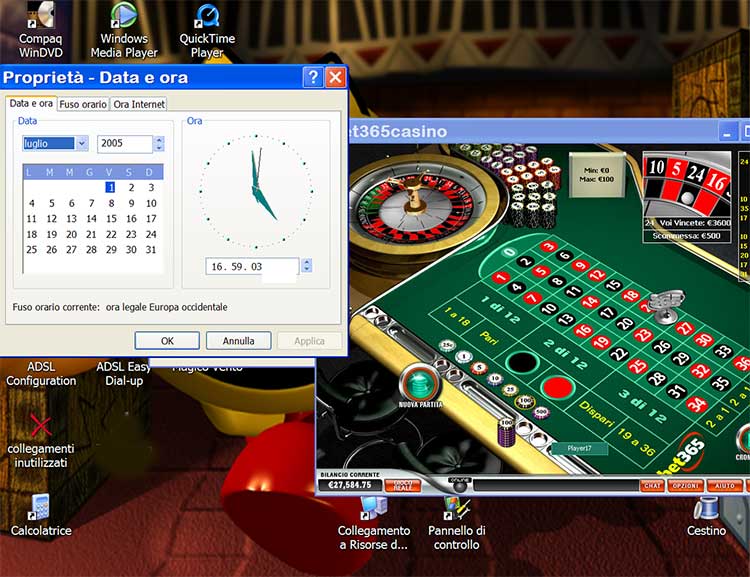750x577 pixels.
Task: Open Chat in casino bar
Action: coord(652,486)
